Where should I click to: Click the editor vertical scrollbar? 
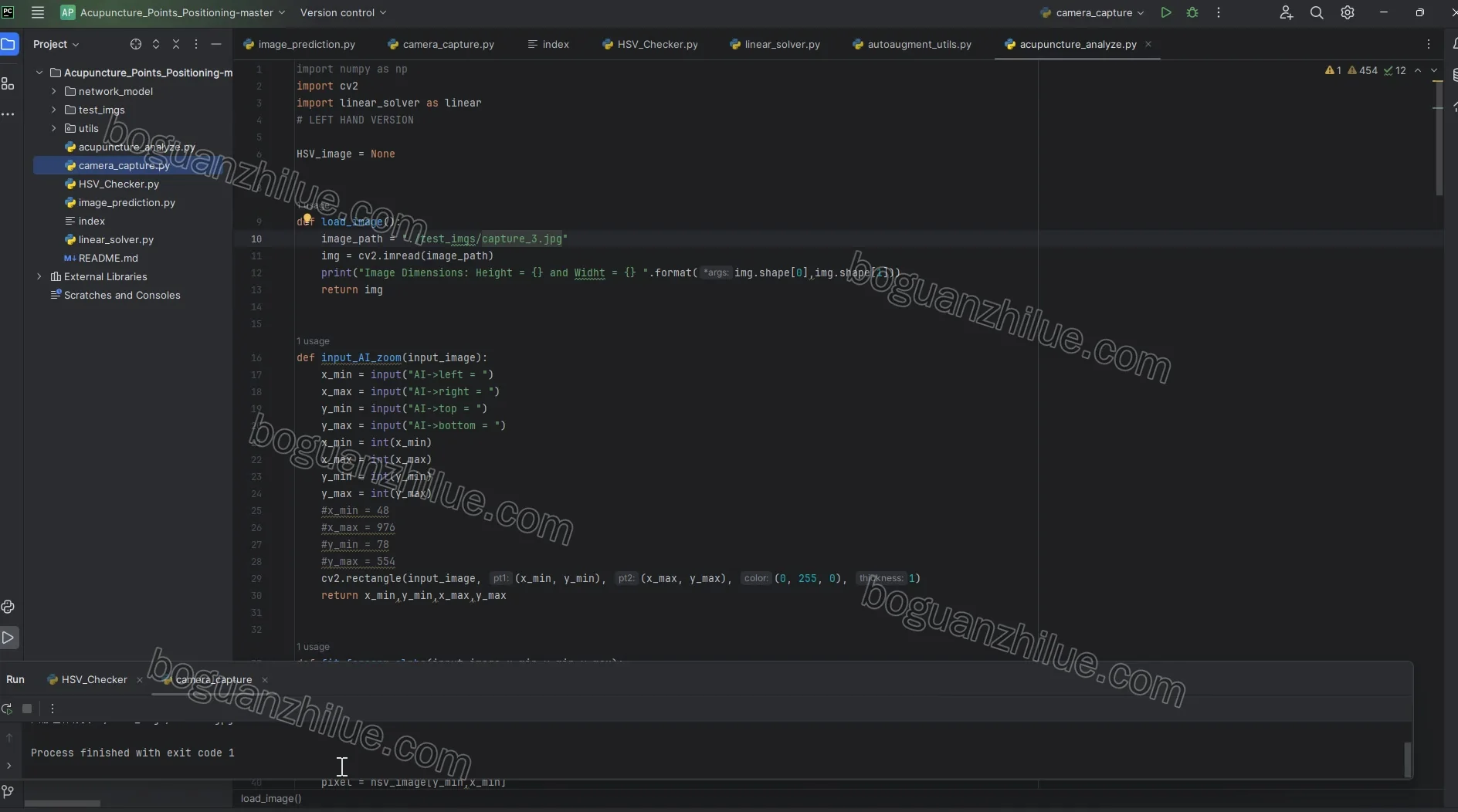(x=1439, y=139)
